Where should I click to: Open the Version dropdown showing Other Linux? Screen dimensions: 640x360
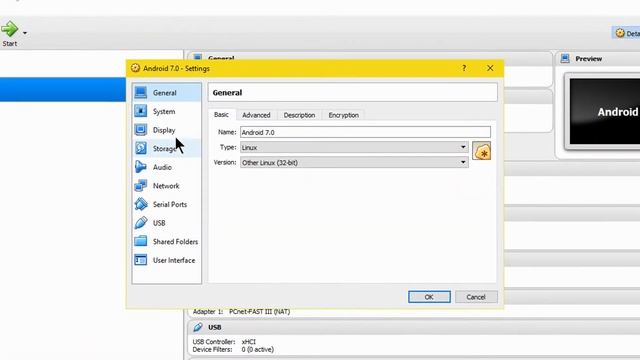pyautogui.click(x=354, y=162)
